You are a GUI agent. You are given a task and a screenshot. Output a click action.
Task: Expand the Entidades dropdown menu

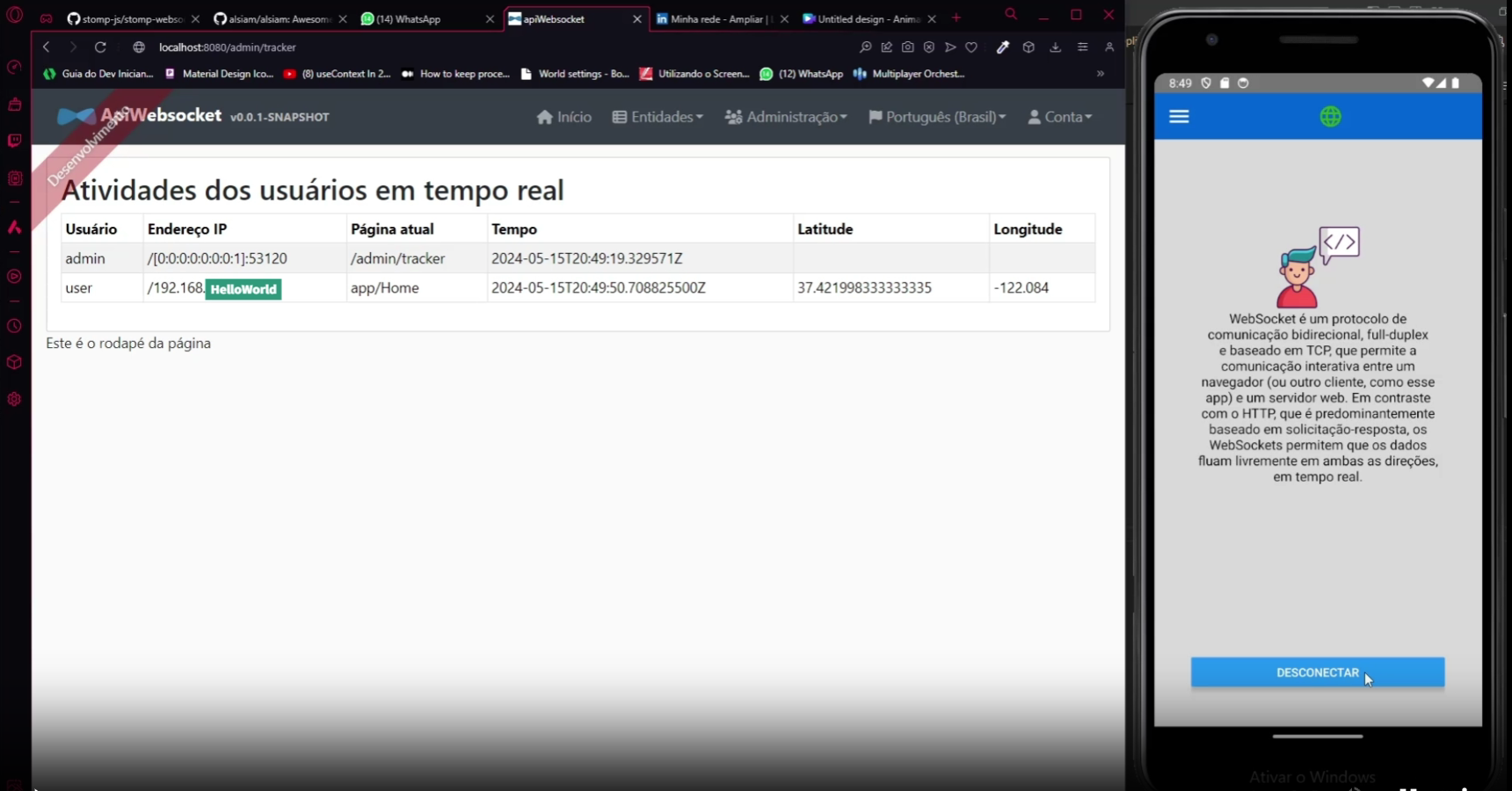click(x=658, y=117)
